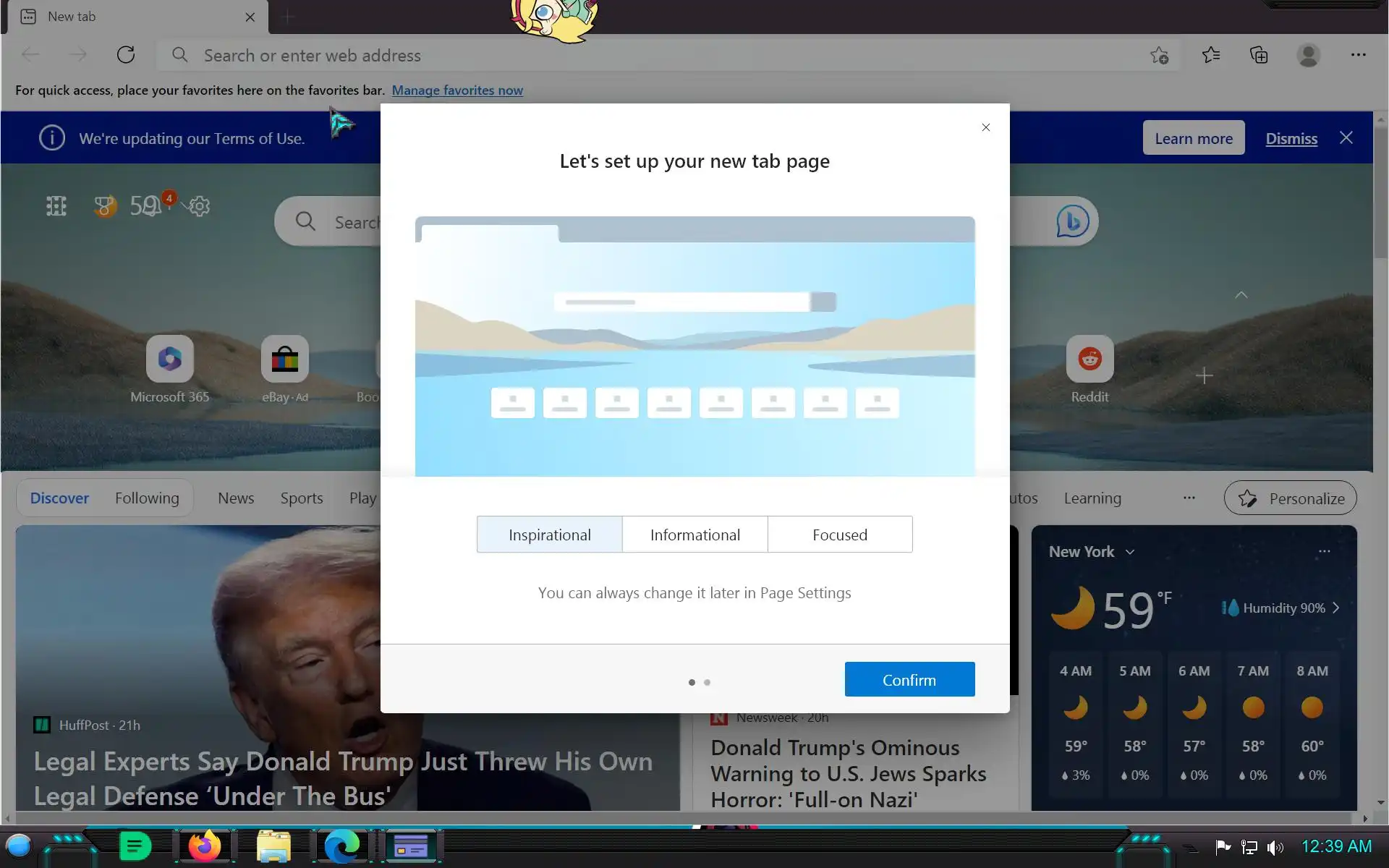This screenshot has height=868, width=1389.
Task: Click the browser refresh icon
Action: click(126, 55)
